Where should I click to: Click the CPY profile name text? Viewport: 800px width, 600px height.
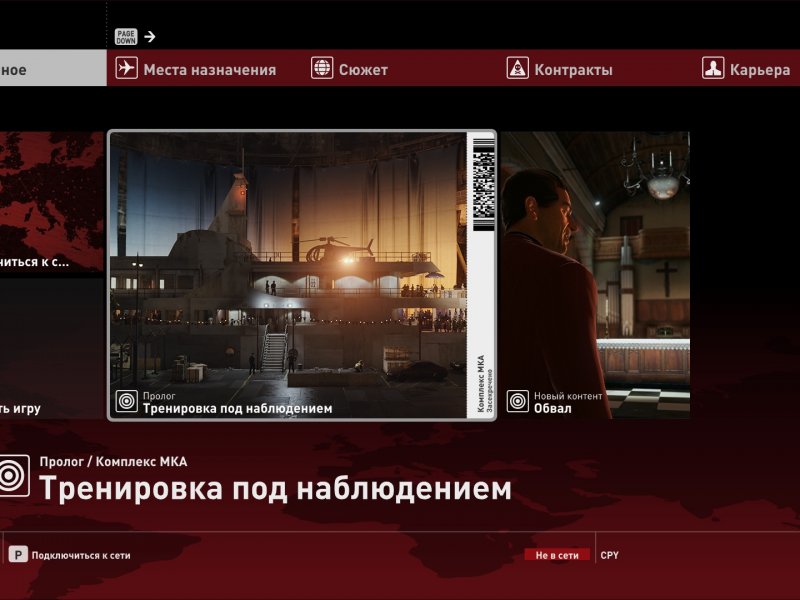(610, 555)
